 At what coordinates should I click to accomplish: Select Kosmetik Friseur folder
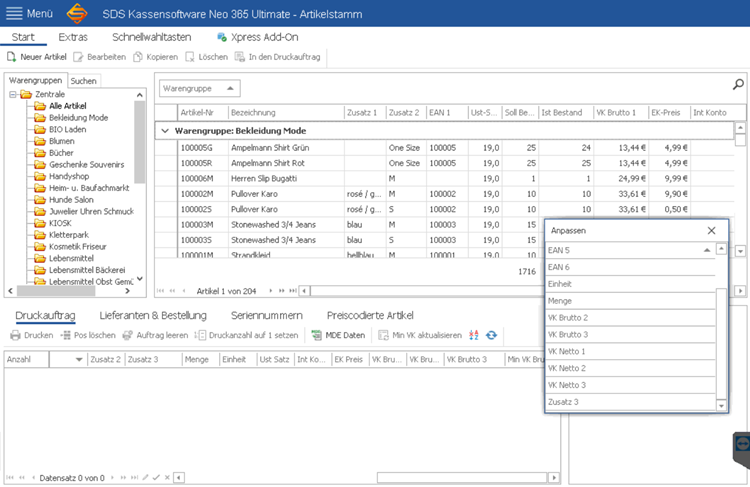coord(77,246)
